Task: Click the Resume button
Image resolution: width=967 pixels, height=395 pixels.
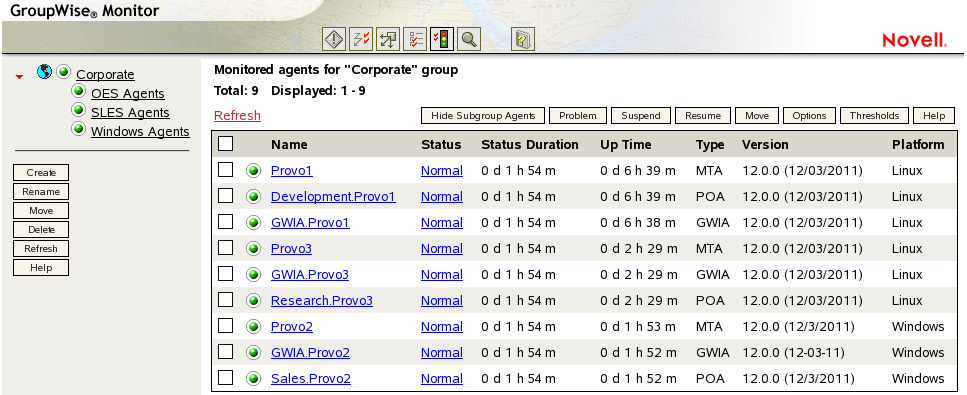Action: click(x=703, y=115)
